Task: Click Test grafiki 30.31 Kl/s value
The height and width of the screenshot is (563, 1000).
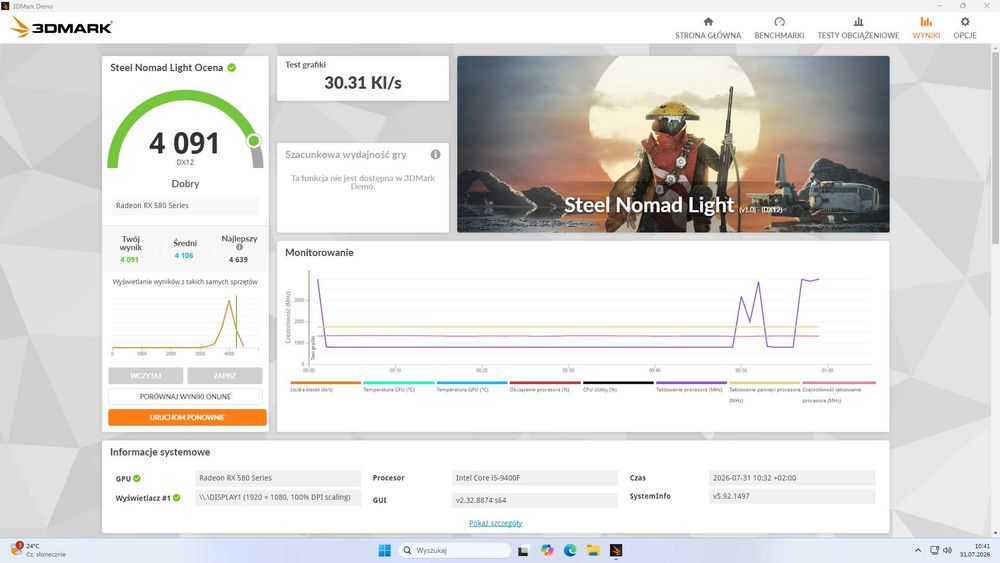Action: 363,83
